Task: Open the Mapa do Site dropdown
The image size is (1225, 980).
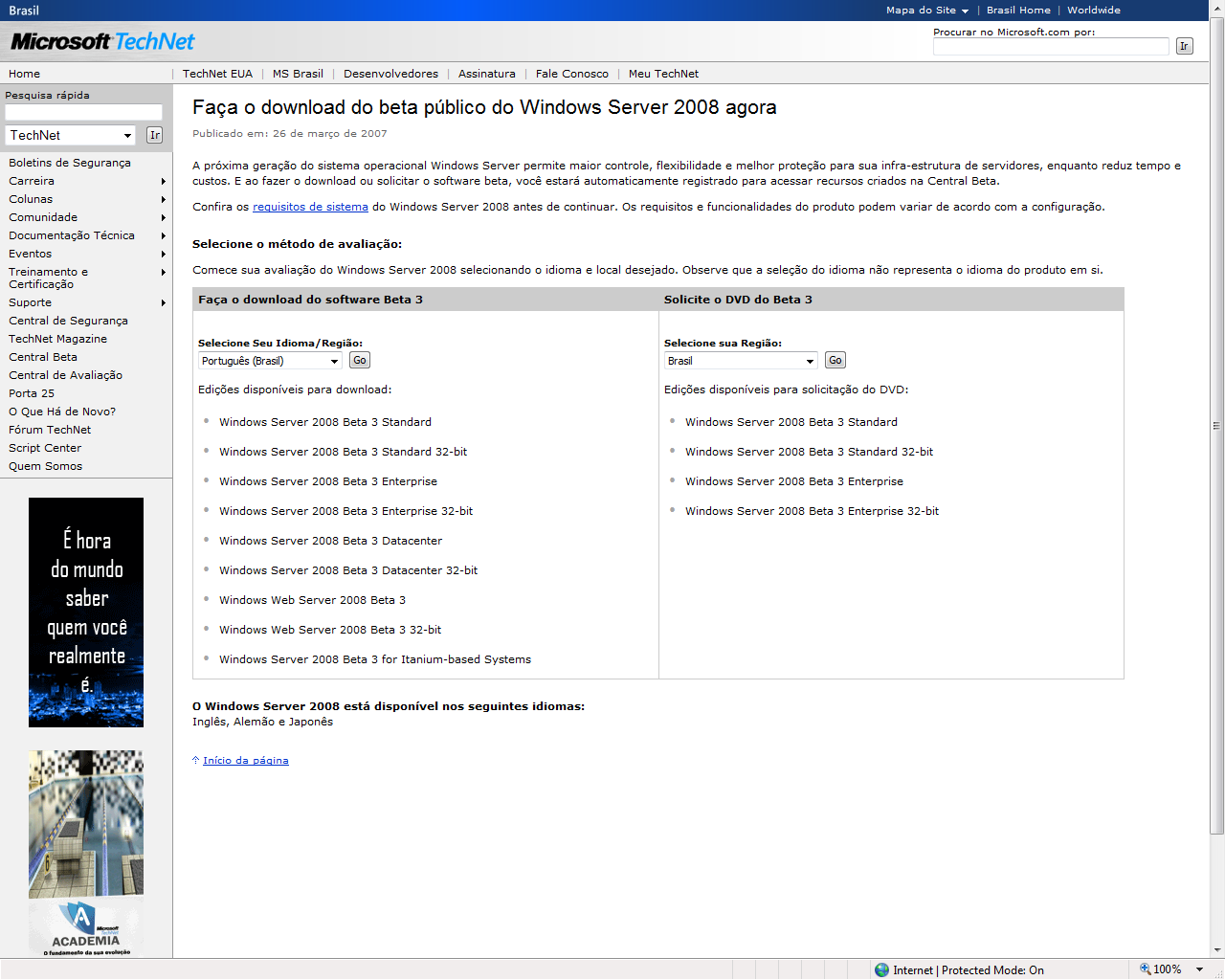Action: tap(926, 11)
